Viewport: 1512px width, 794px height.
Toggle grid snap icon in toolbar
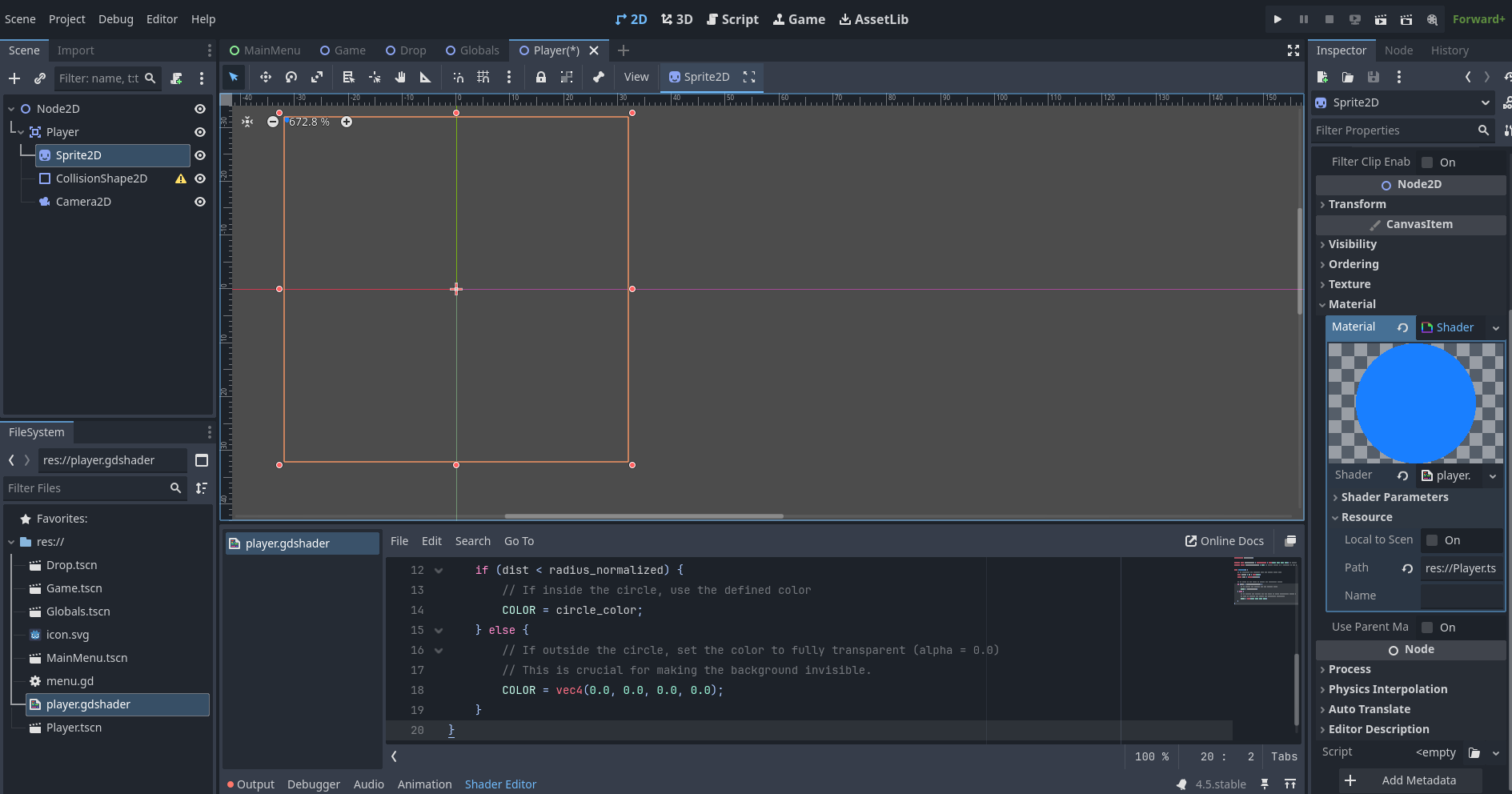[483, 77]
